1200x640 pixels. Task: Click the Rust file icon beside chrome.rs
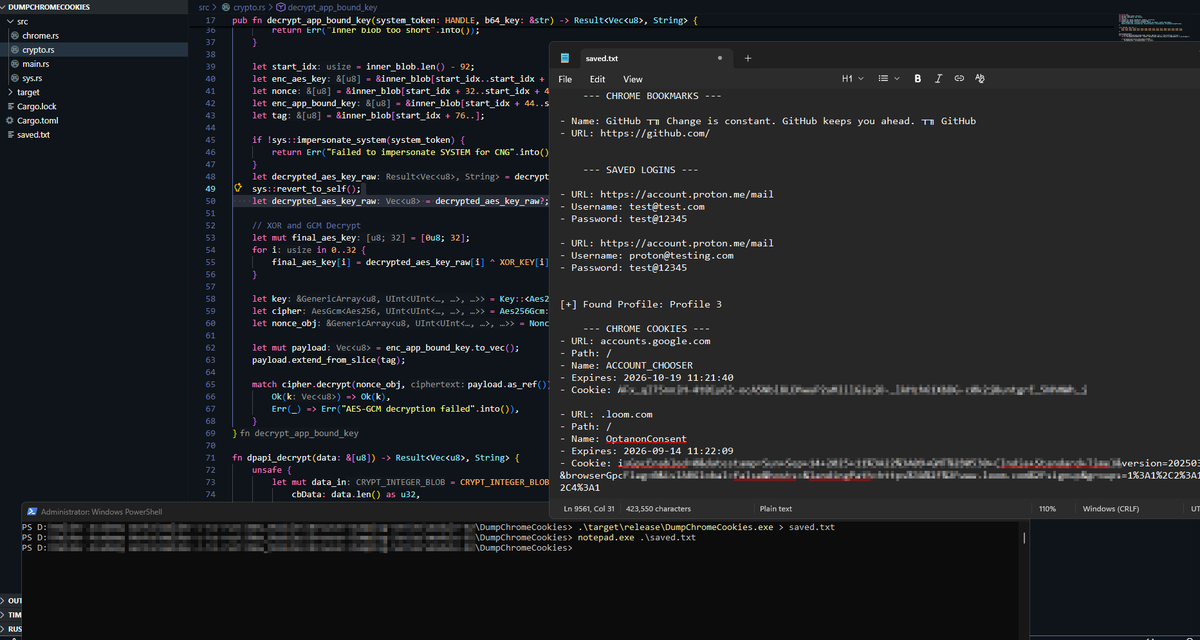[x=14, y=35]
